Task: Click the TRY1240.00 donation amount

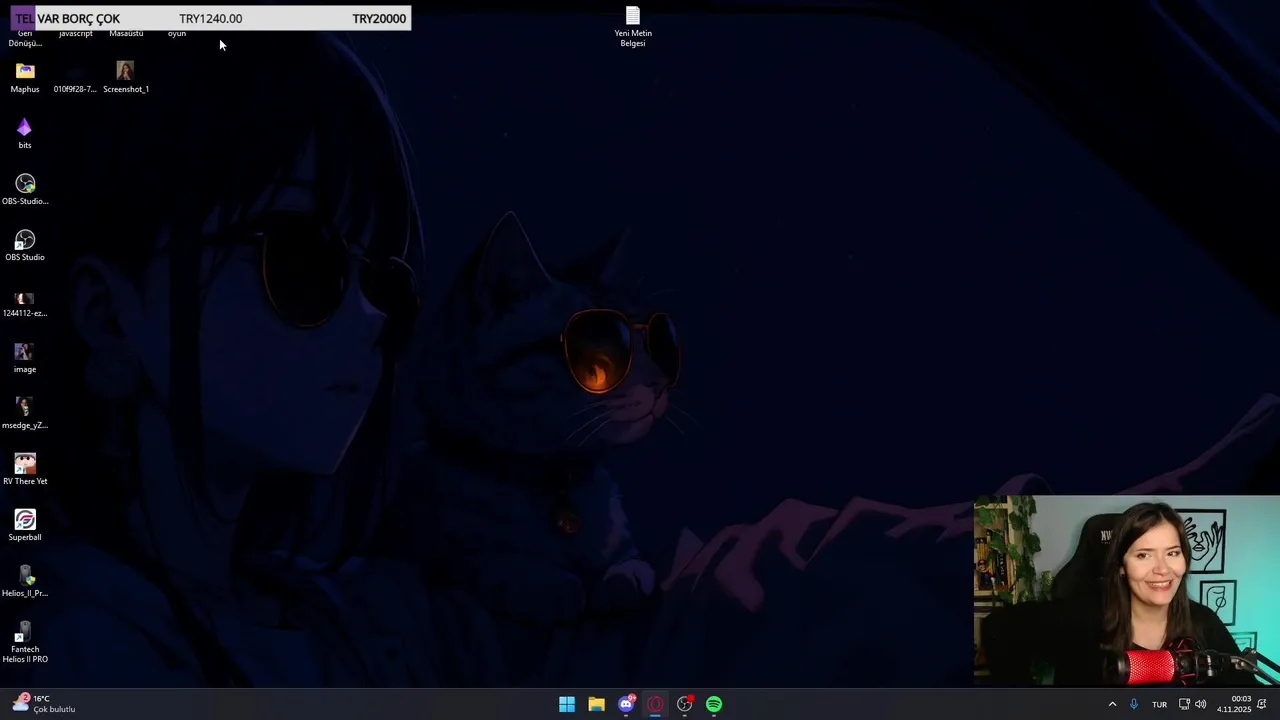Action: tap(211, 19)
